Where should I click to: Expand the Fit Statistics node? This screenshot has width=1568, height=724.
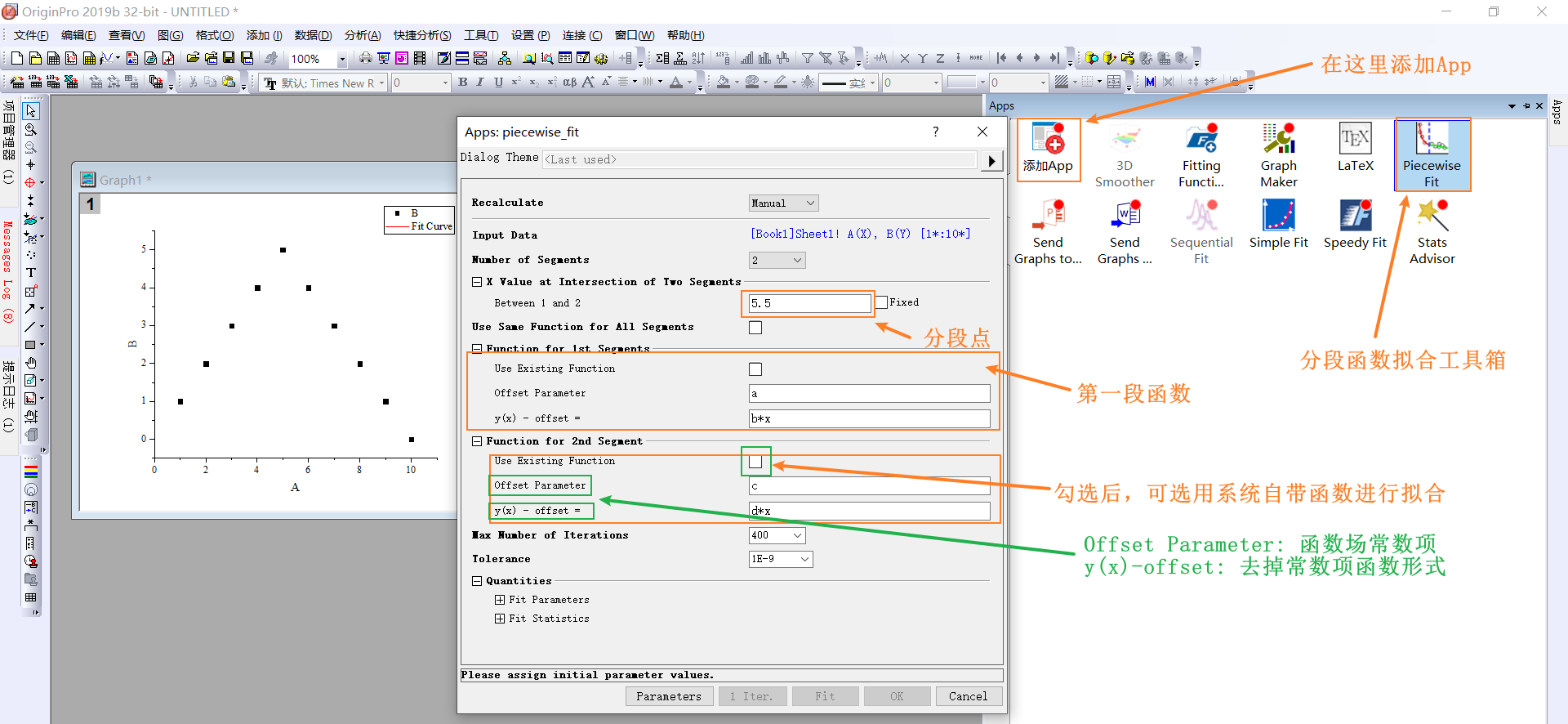[500, 619]
